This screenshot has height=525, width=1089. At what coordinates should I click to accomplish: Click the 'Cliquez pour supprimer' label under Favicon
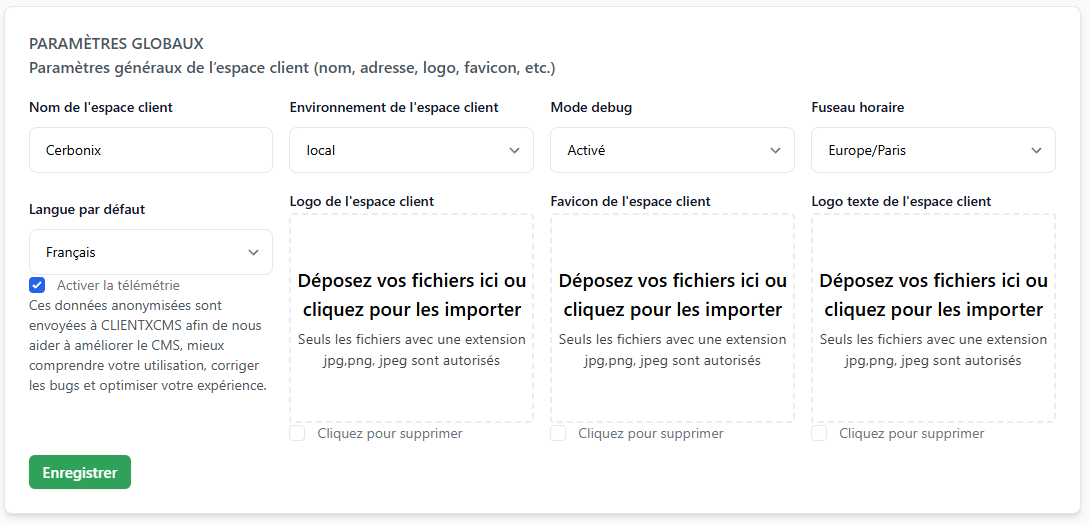click(x=650, y=433)
